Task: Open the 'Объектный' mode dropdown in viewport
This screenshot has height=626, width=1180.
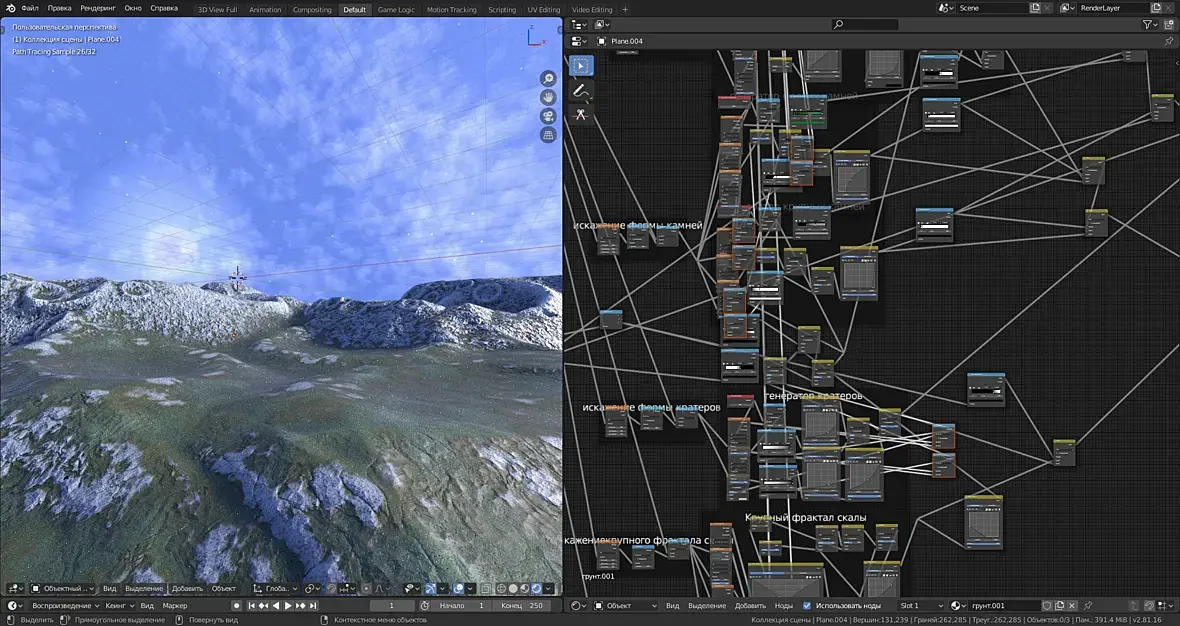Action: [62, 589]
